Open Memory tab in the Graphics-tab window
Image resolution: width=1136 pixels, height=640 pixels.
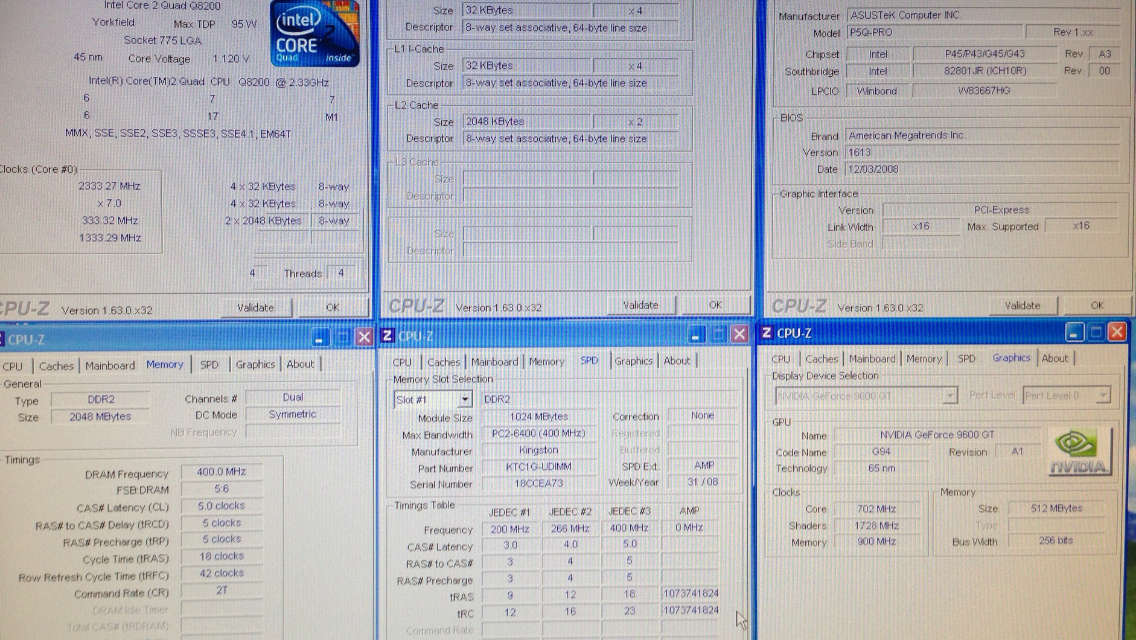click(x=924, y=359)
